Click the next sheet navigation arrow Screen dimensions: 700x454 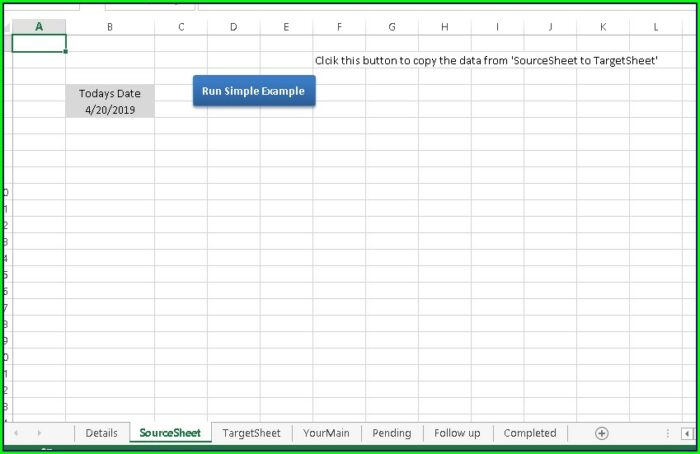pyautogui.click(x=39, y=433)
